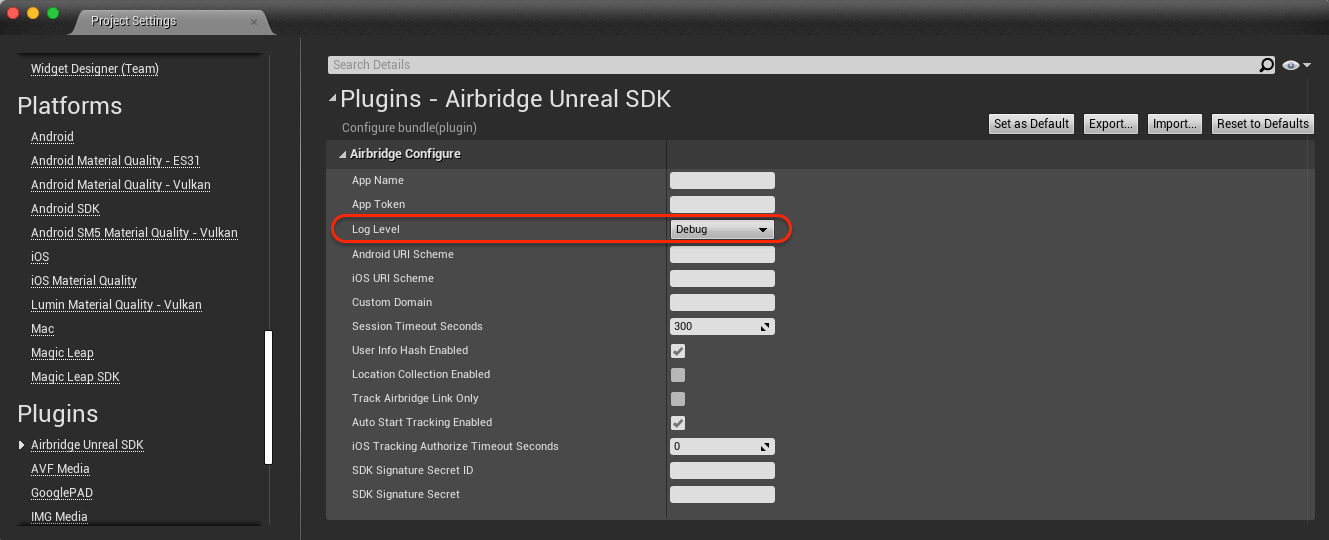Select Airbridge Unreal SDK in the sidebar
This screenshot has width=1329, height=540.
(x=87, y=445)
